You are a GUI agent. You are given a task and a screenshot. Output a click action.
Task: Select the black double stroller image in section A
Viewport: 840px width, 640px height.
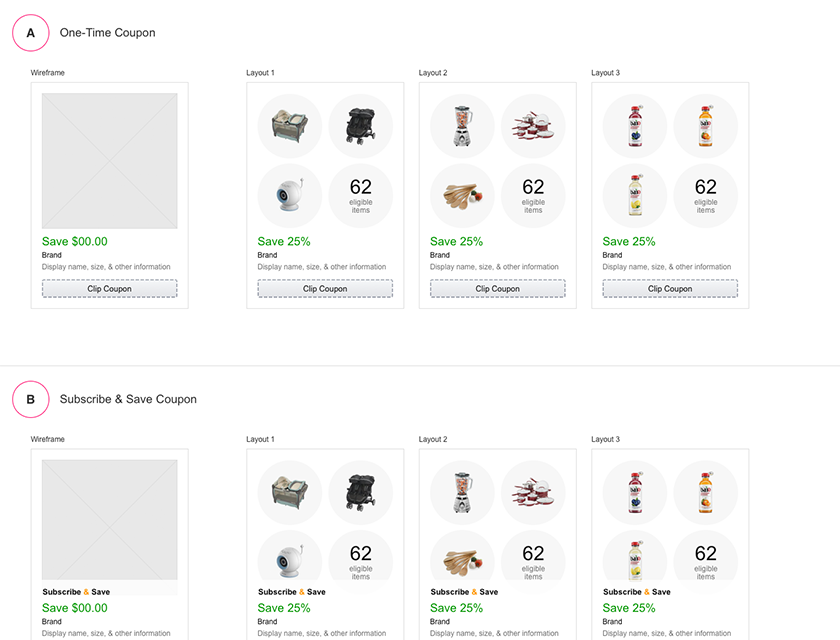pyautogui.click(x=361, y=126)
